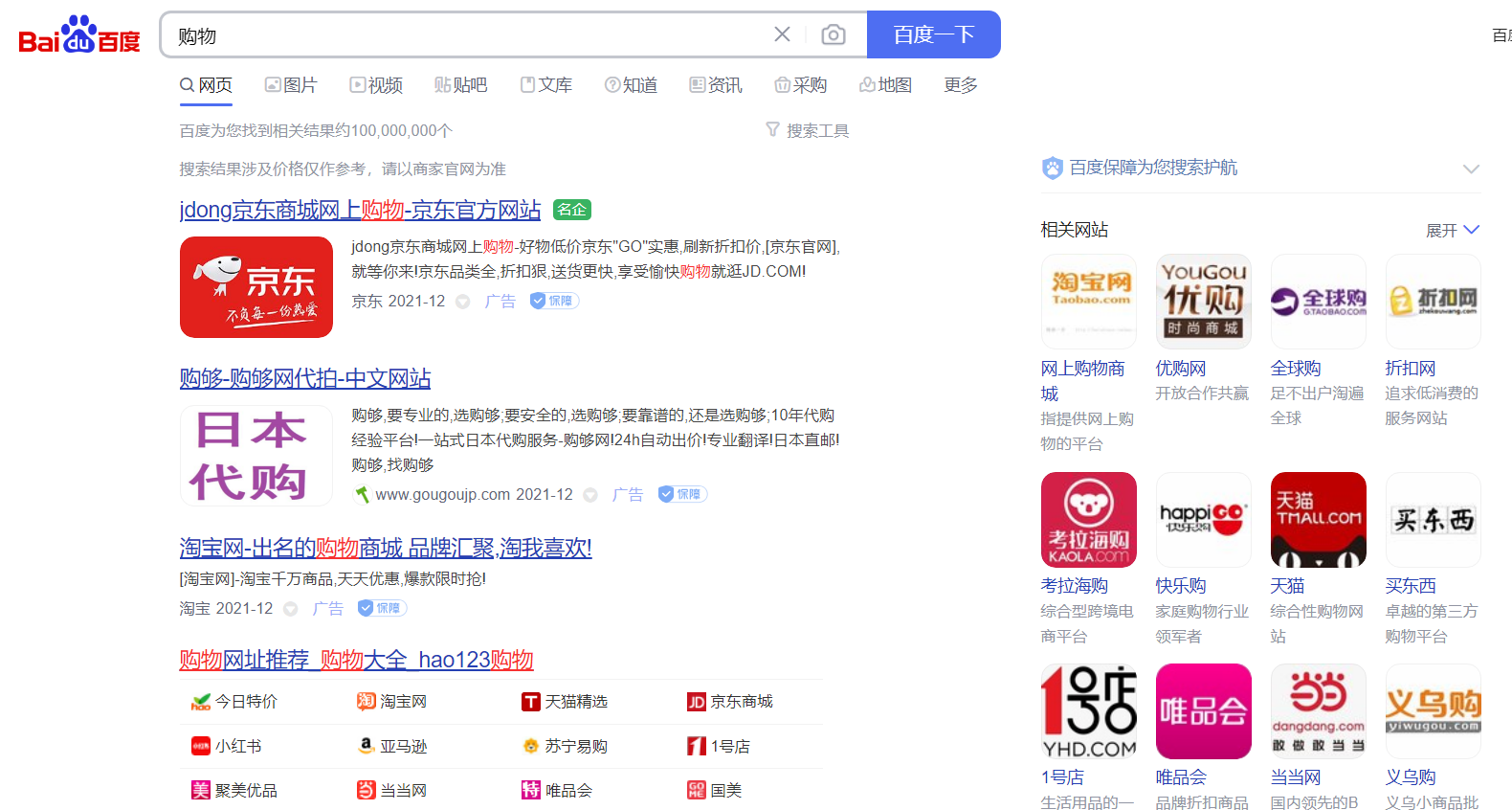Open 天猫精选 in the hao123 list

[565, 702]
